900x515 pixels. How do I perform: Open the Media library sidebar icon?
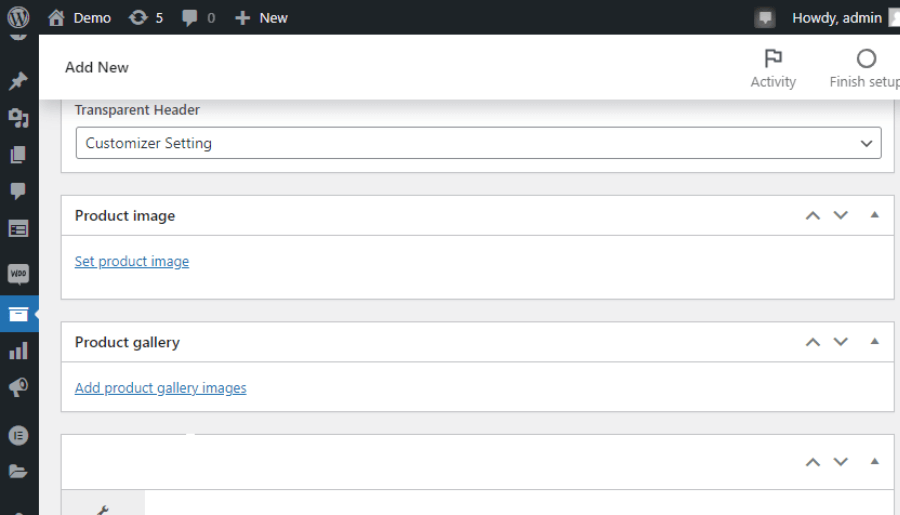click(x=18, y=118)
